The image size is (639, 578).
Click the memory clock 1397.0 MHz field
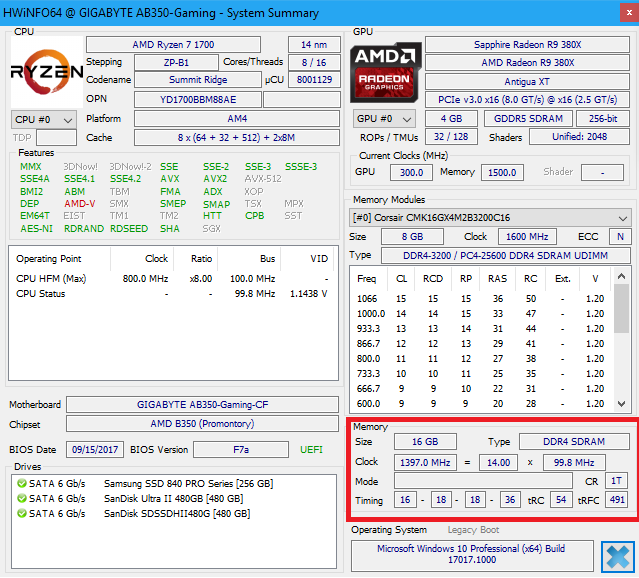click(425, 463)
